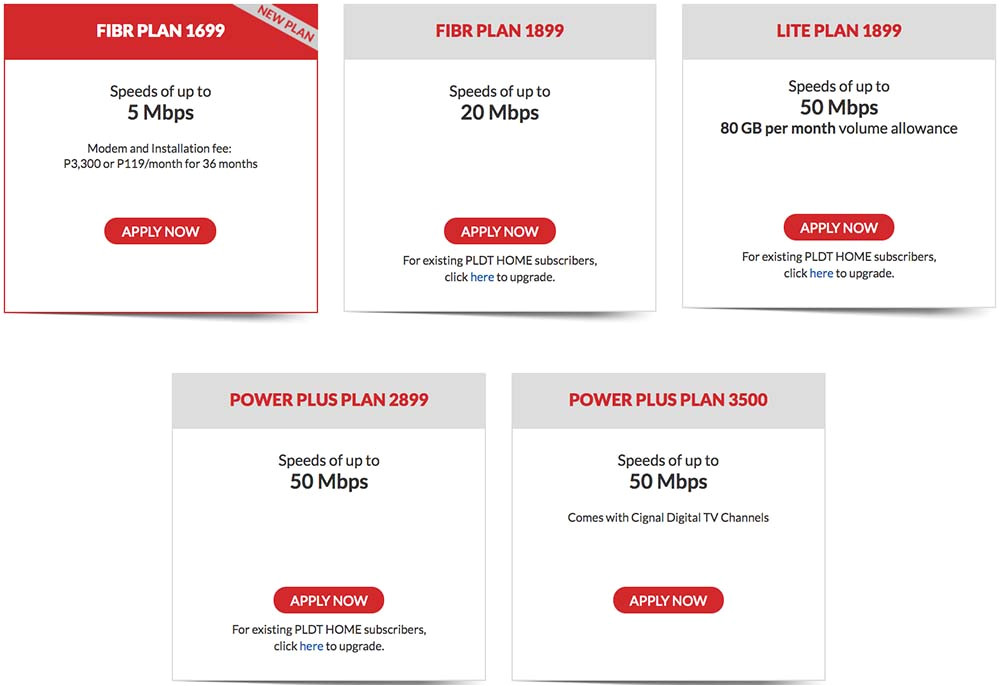The image size is (1000, 686).
Task: Open the upgrade link under POWER PLUS PLAN 2899
Action: 310,646
